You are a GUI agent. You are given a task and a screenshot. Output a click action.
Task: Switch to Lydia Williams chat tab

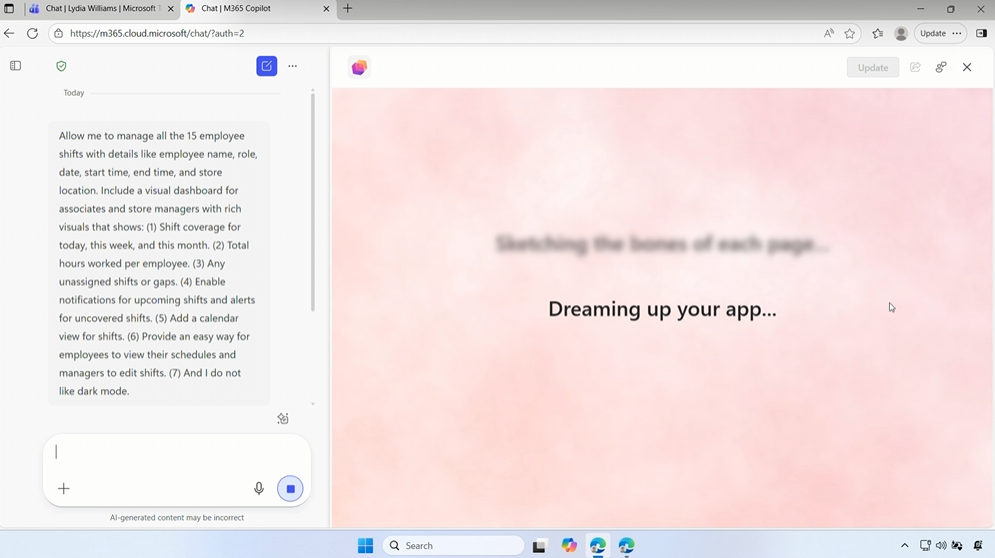click(100, 9)
